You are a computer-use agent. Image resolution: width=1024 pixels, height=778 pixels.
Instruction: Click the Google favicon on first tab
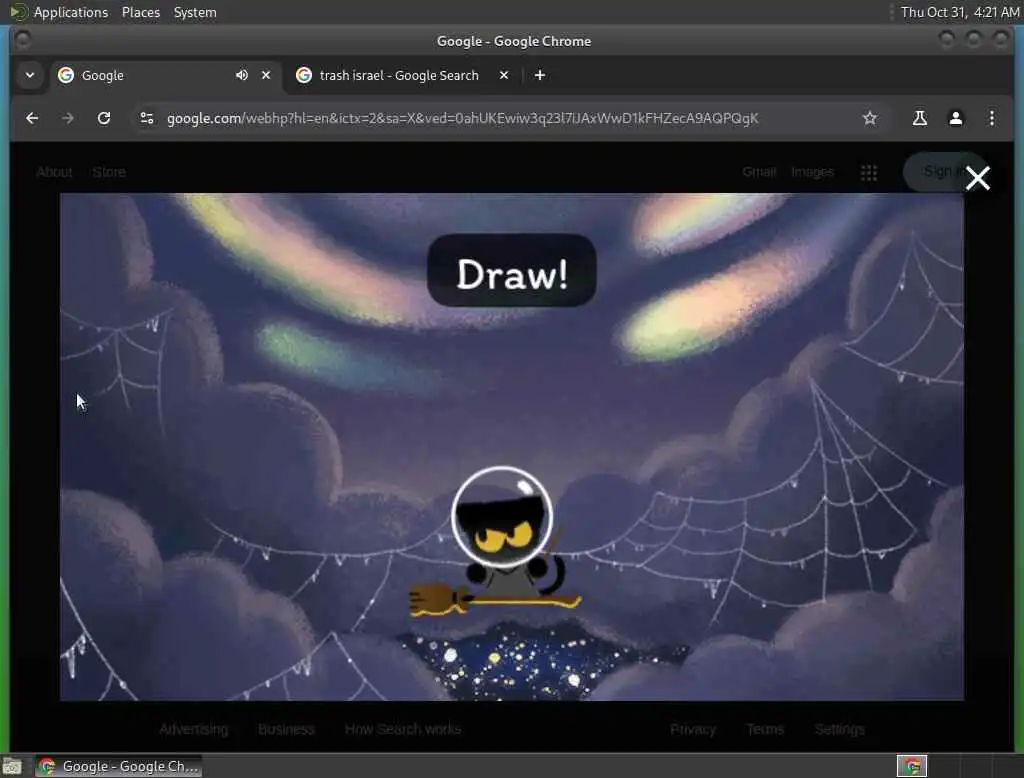point(66,75)
